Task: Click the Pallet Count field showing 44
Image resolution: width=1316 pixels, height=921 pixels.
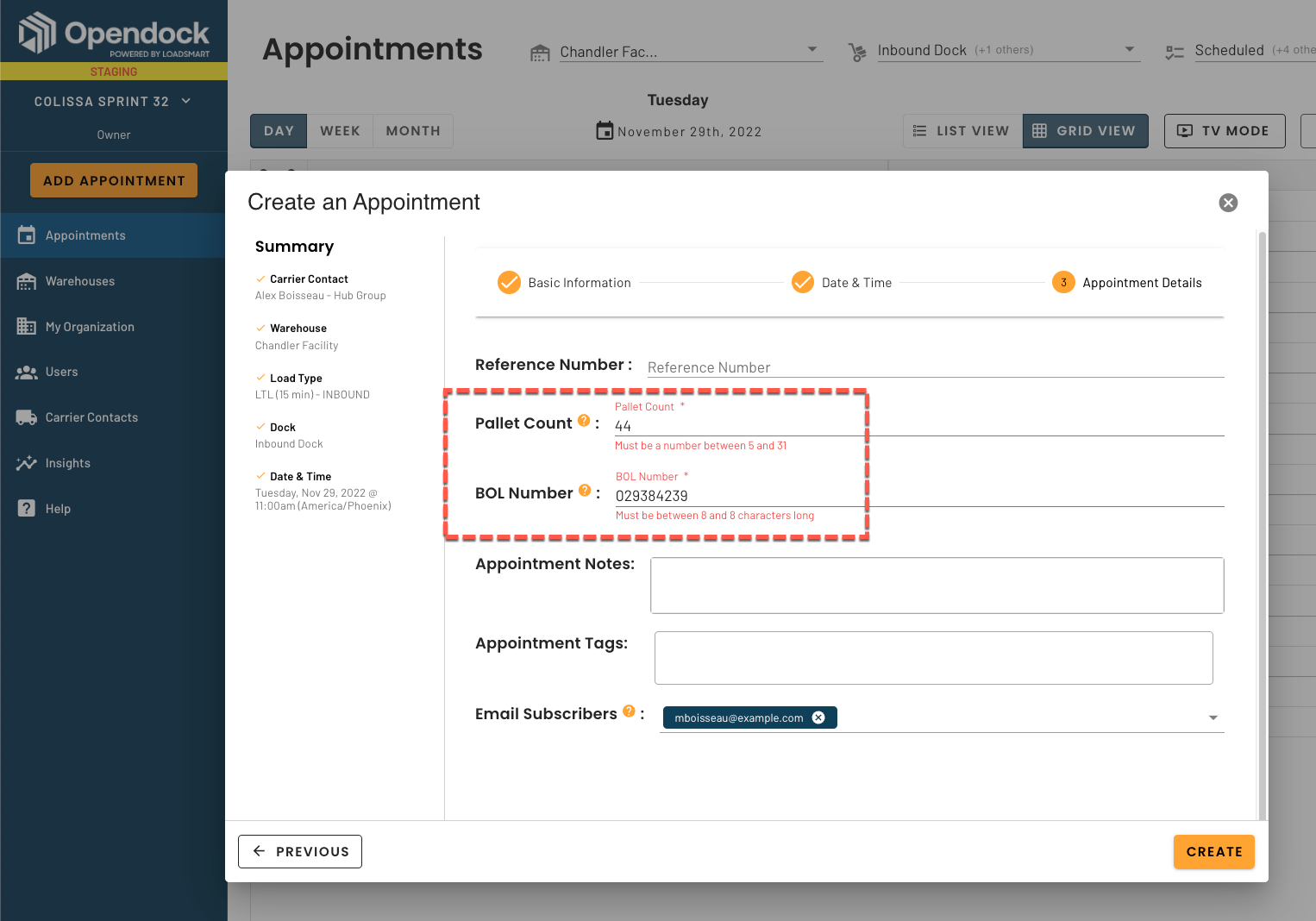Action: [919, 426]
